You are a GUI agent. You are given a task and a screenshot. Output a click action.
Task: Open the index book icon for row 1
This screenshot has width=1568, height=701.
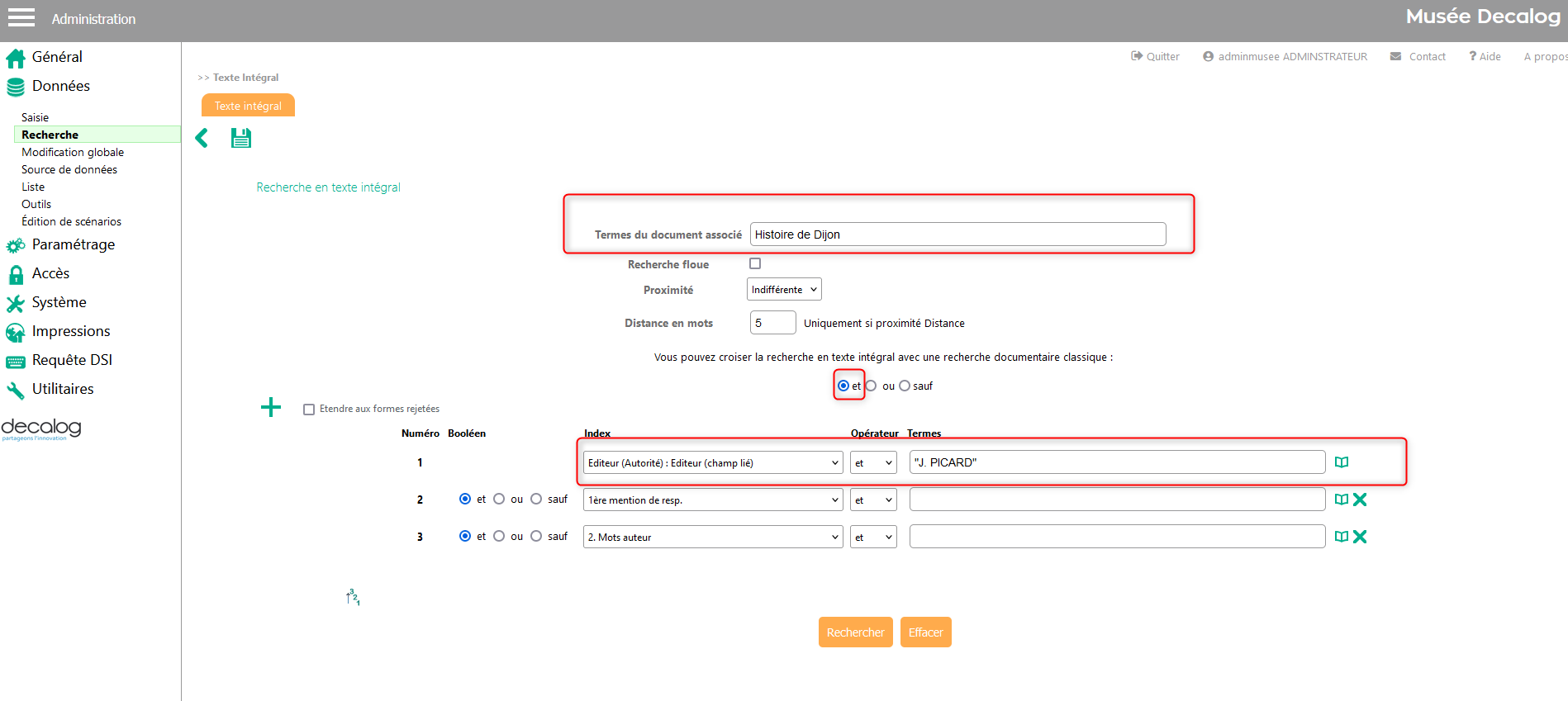point(1342,462)
